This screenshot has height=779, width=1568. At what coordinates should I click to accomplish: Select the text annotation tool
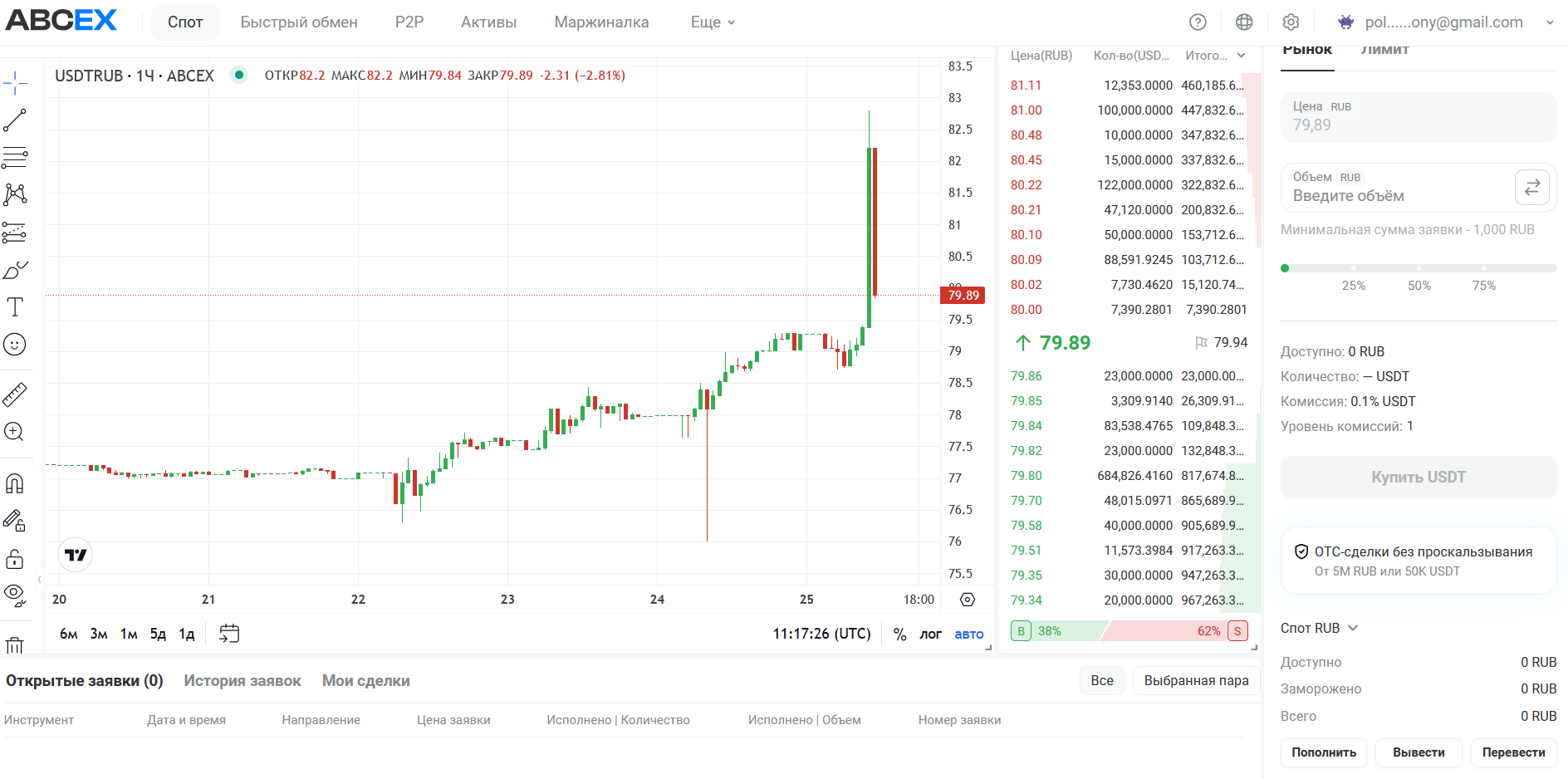tap(15, 307)
